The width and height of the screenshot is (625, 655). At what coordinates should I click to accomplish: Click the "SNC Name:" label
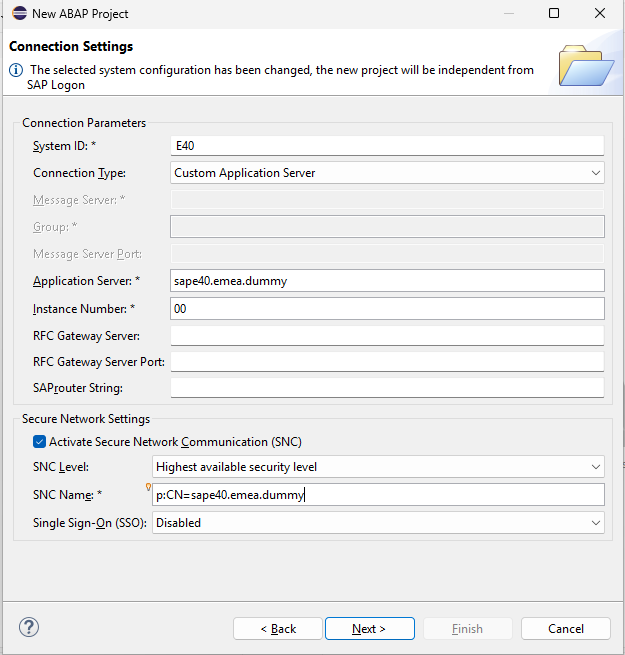pos(67,495)
